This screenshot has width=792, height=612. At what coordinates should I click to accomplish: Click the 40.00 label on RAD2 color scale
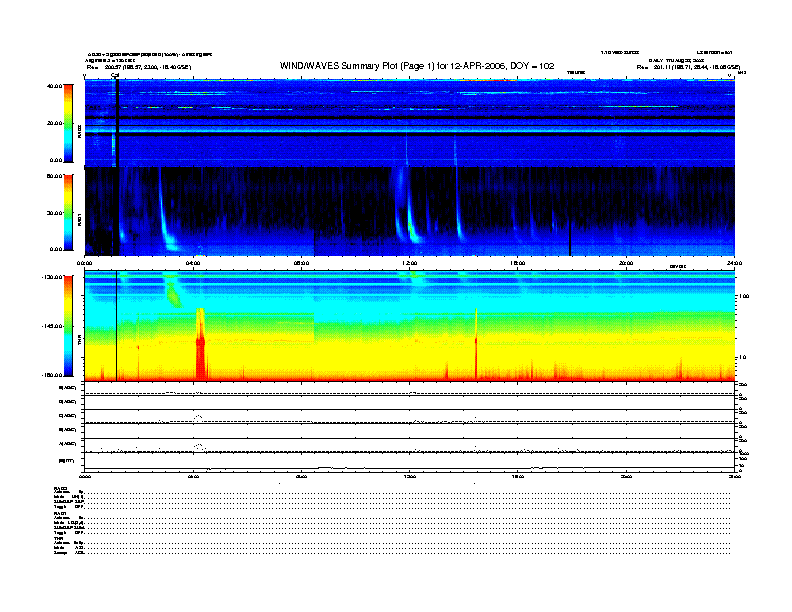point(54,86)
